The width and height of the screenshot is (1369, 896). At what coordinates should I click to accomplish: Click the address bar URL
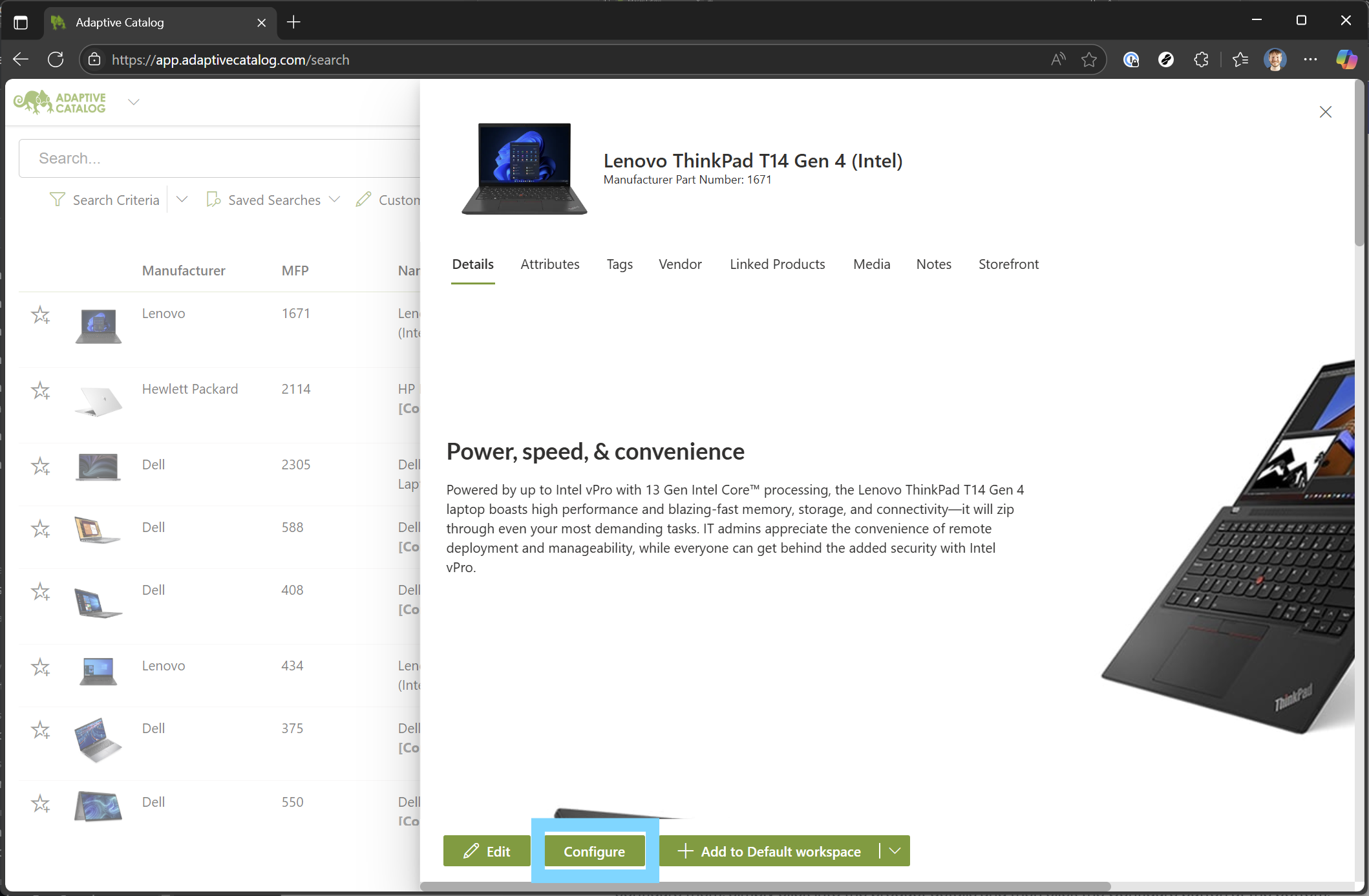click(230, 59)
